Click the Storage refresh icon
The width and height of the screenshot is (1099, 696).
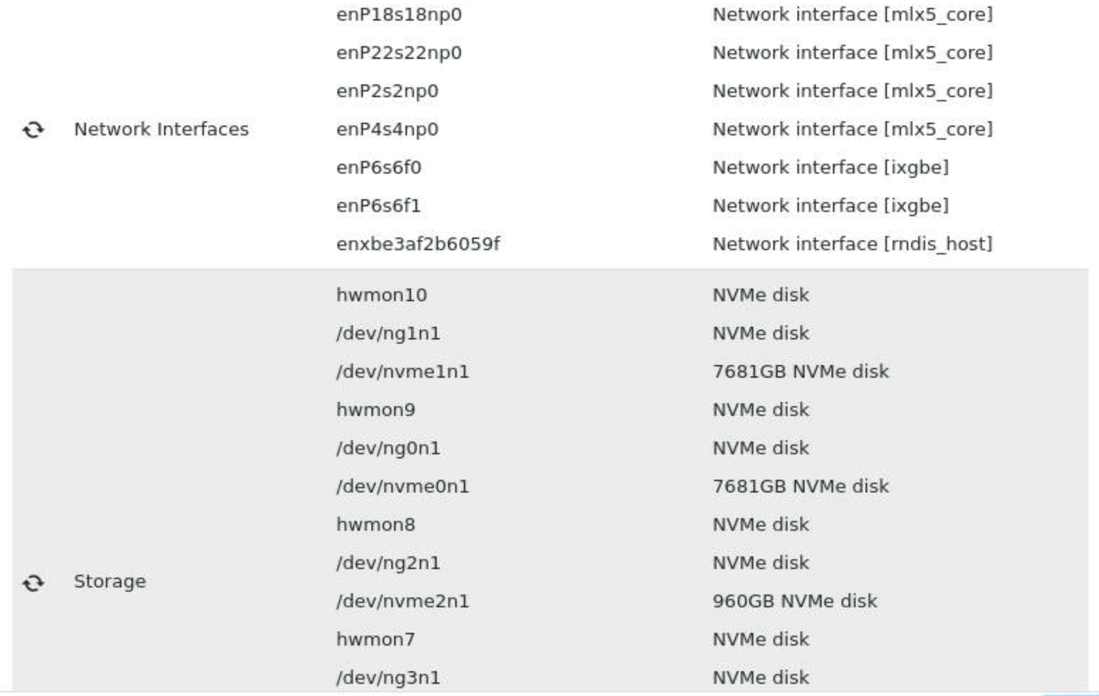[33, 582]
